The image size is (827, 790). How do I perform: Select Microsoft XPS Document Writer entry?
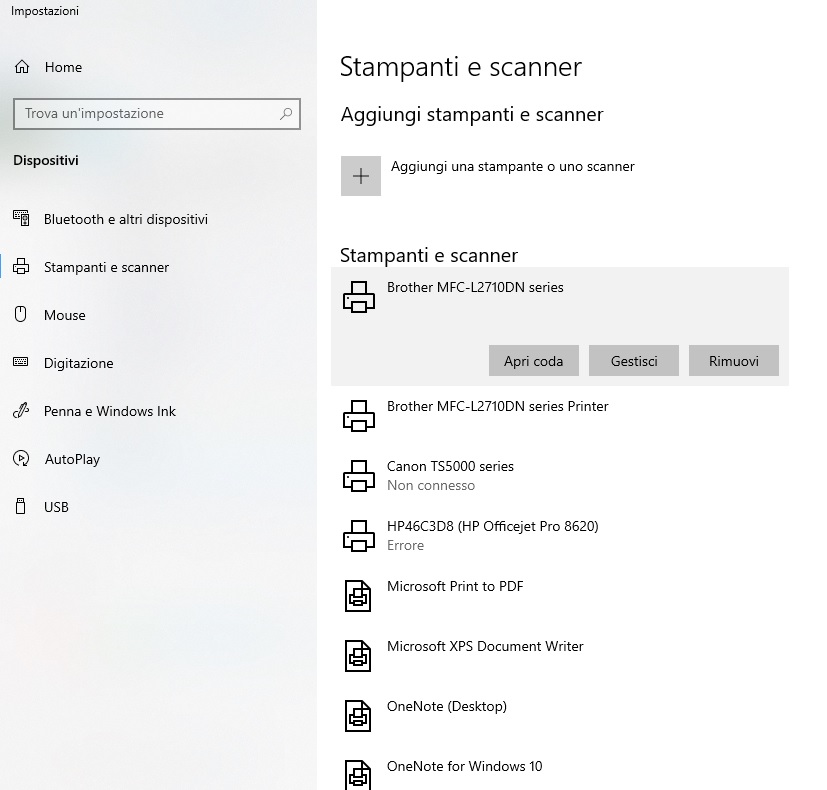(560, 657)
